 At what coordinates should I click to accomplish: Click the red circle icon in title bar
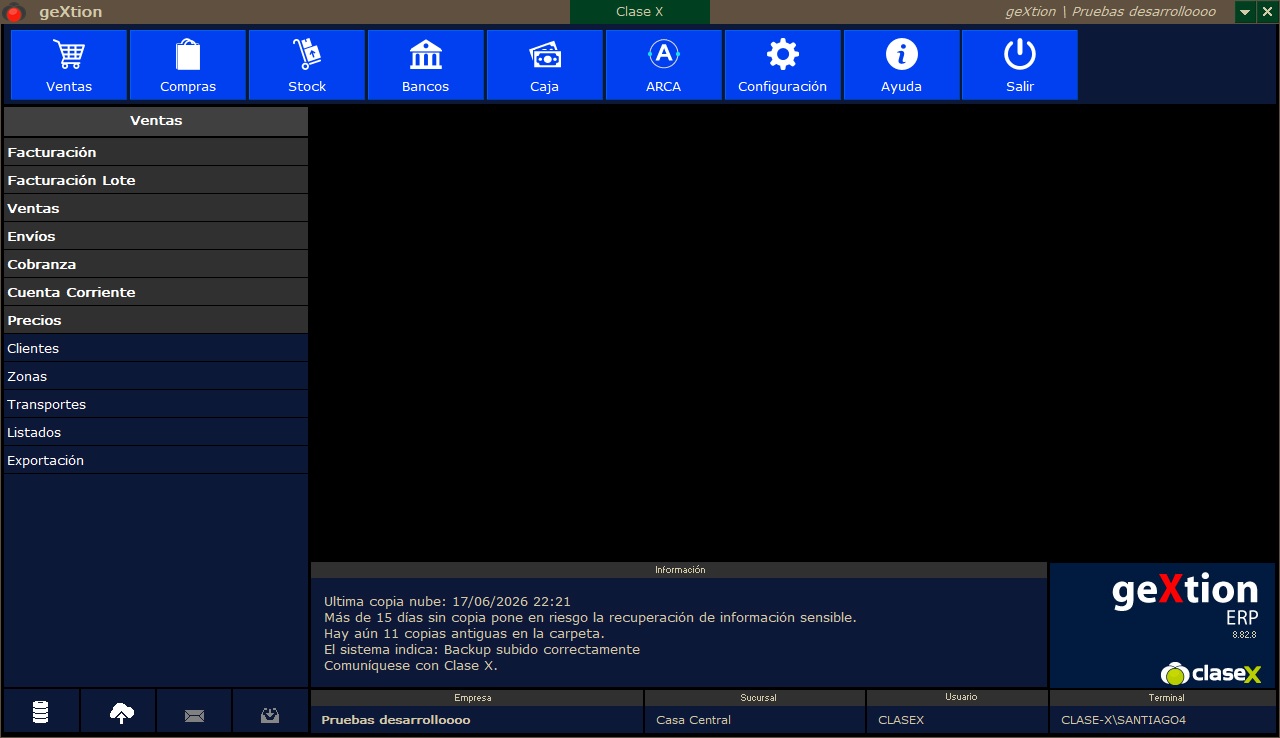click(x=14, y=12)
